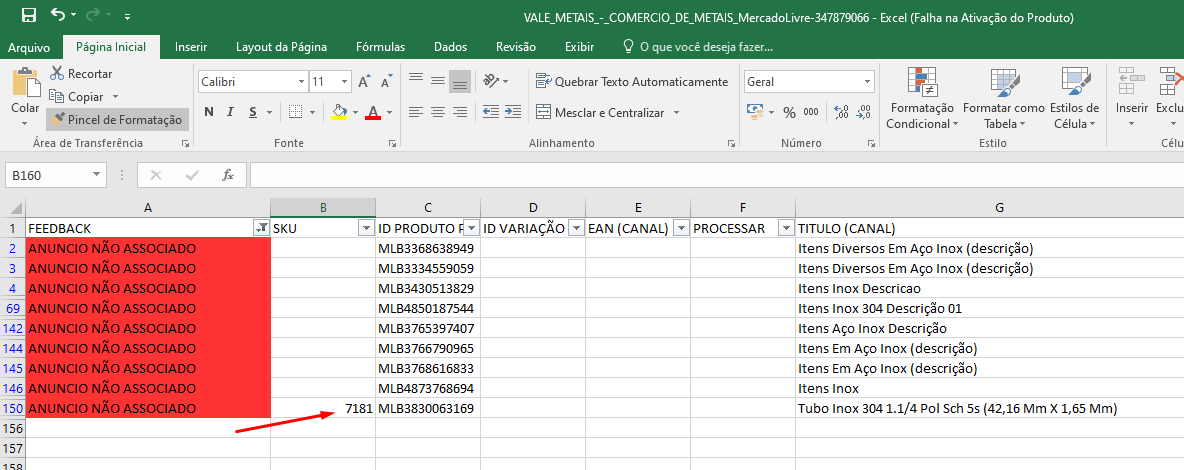The image size is (1184, 470).
Task: Select cell containing SKU 7181
Action: tap(323, 408)
